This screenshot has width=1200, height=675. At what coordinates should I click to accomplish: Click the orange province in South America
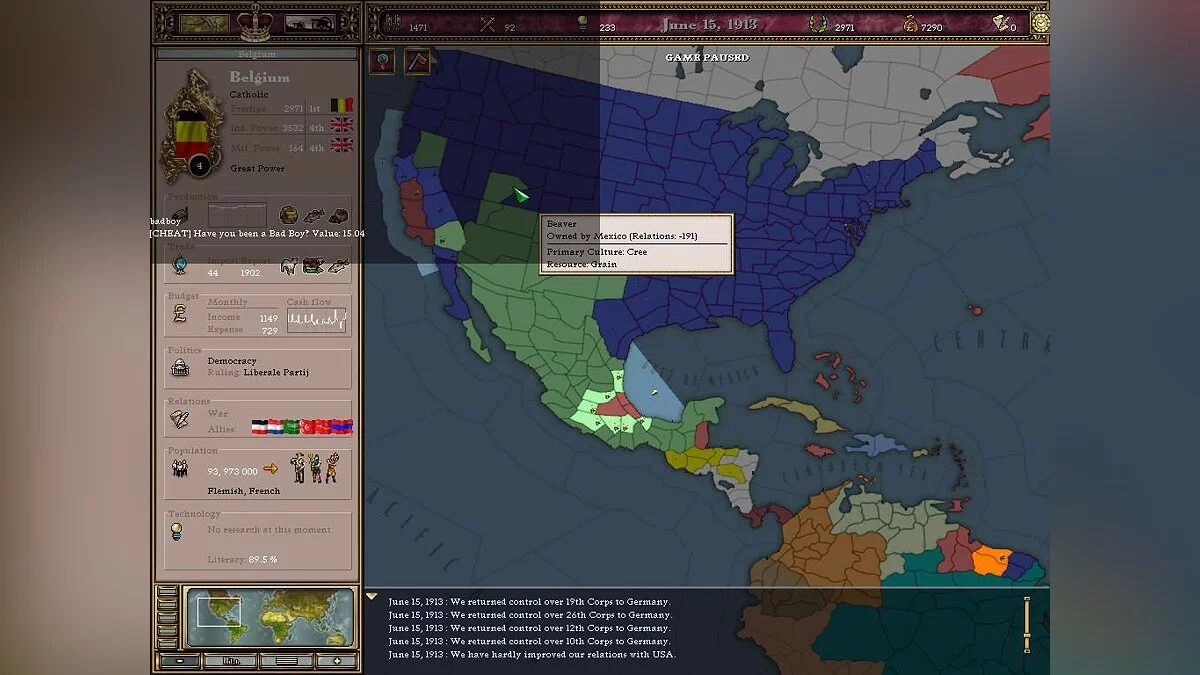[990, 559]
